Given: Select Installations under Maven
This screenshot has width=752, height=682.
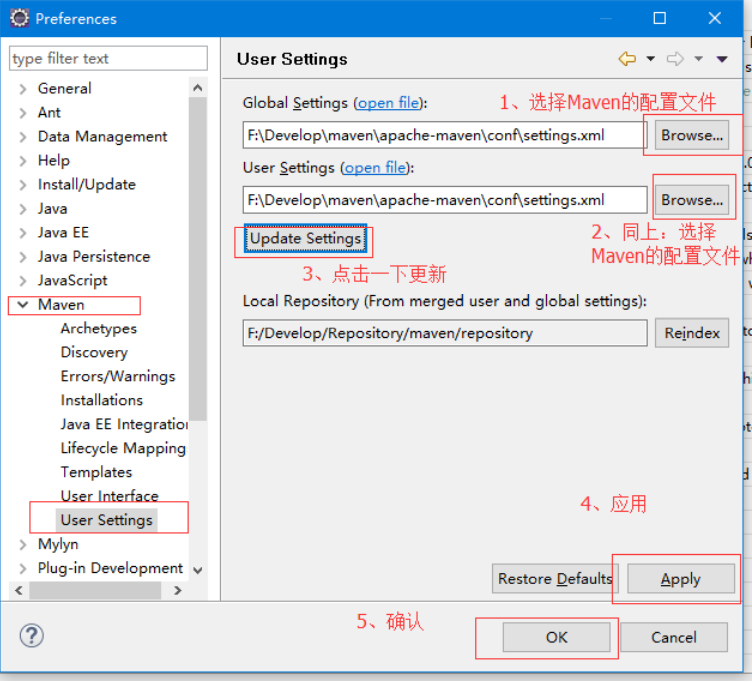Looking at the screenshot, I should [102, 400].
